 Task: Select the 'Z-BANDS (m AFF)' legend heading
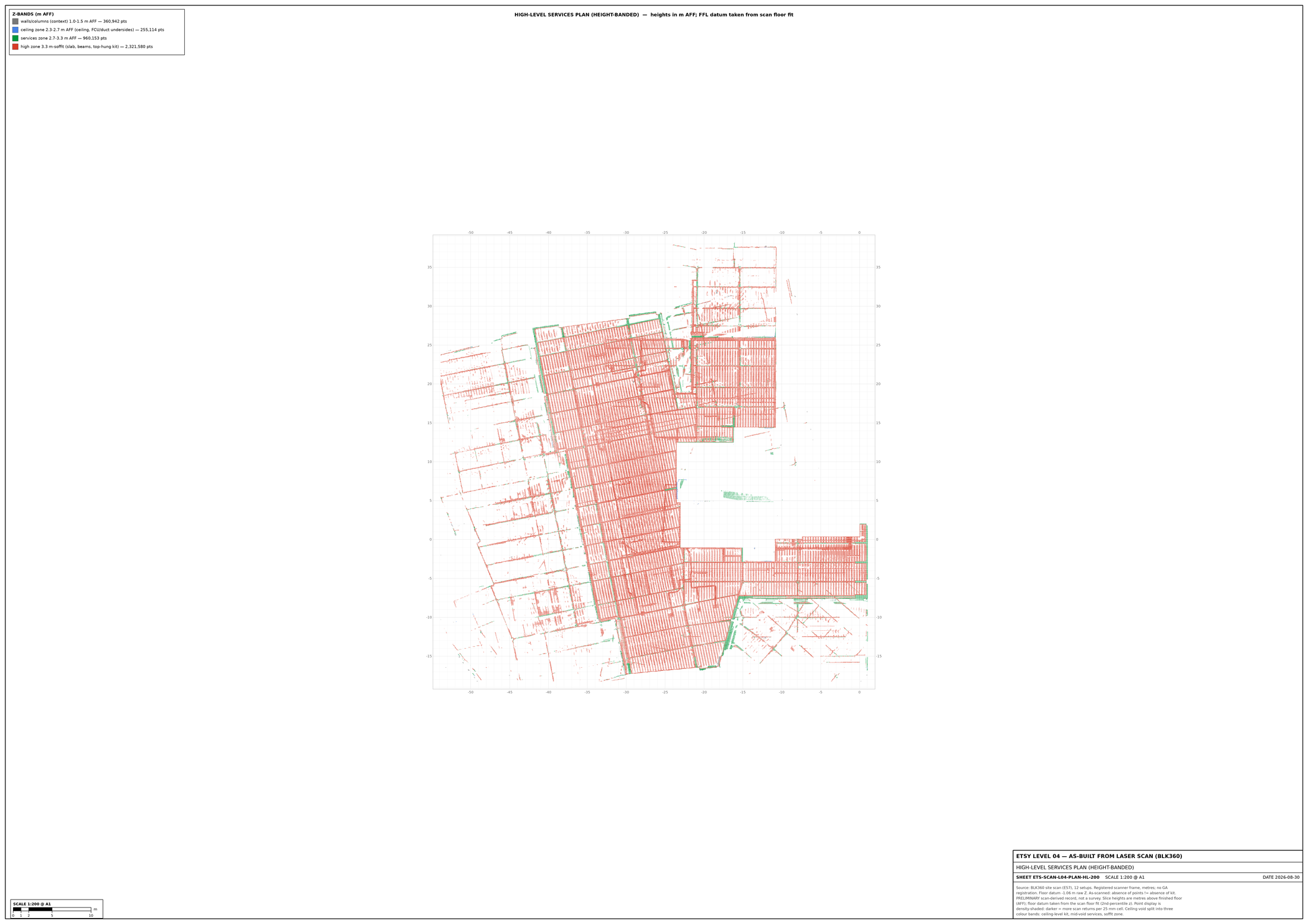pyautogui.click(x=33, y=14)
